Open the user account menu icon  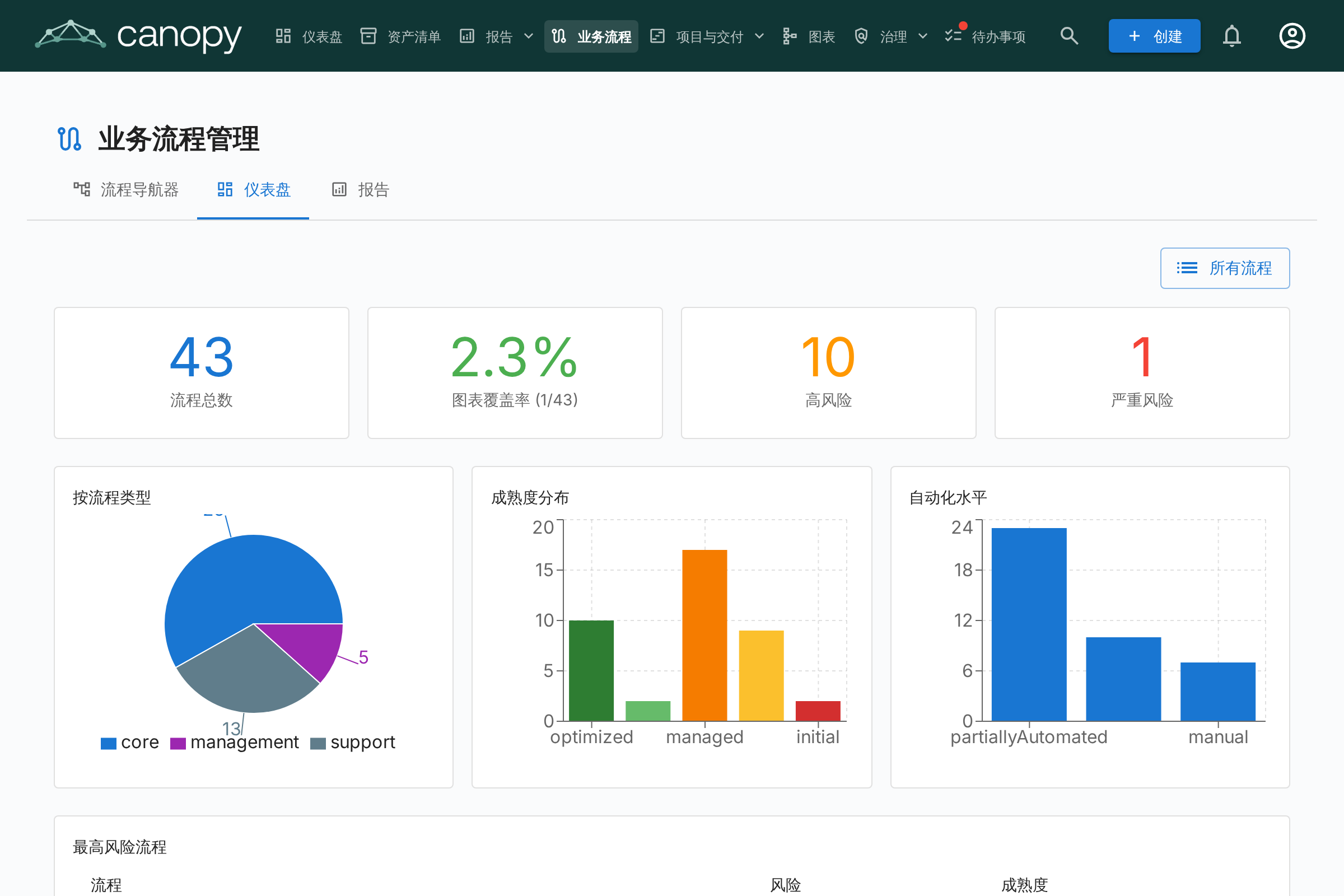click(x=1292, y=36)
